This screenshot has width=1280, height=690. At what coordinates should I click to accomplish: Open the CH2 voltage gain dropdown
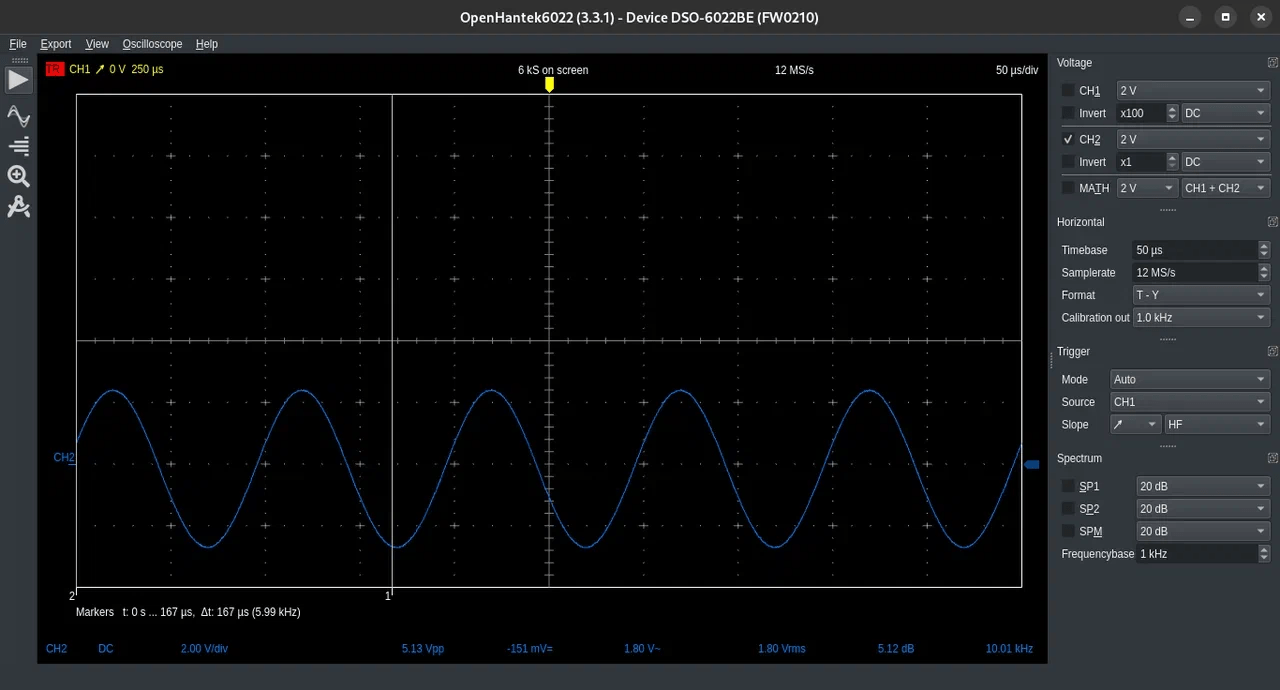pyautogui.click(x=1193, y=139)
